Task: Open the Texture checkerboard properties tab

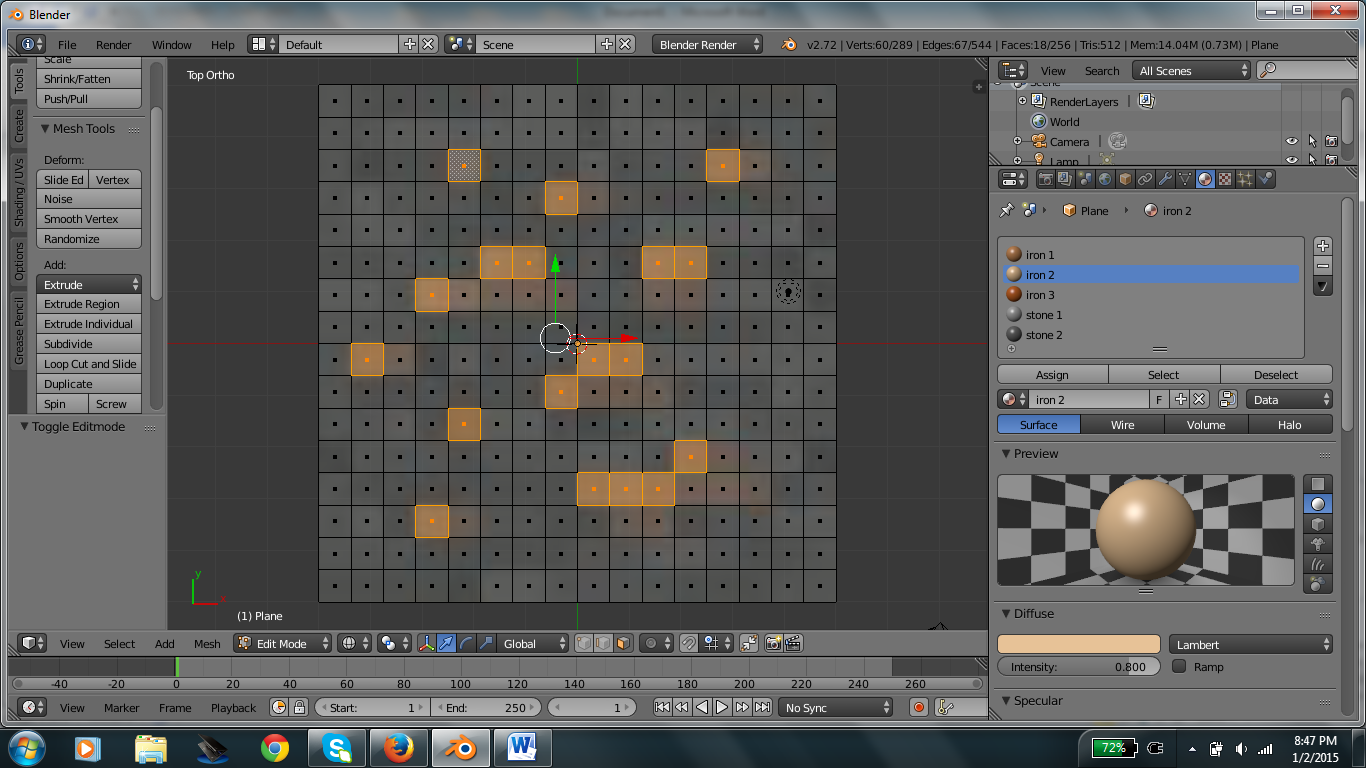Action: 1225,179
